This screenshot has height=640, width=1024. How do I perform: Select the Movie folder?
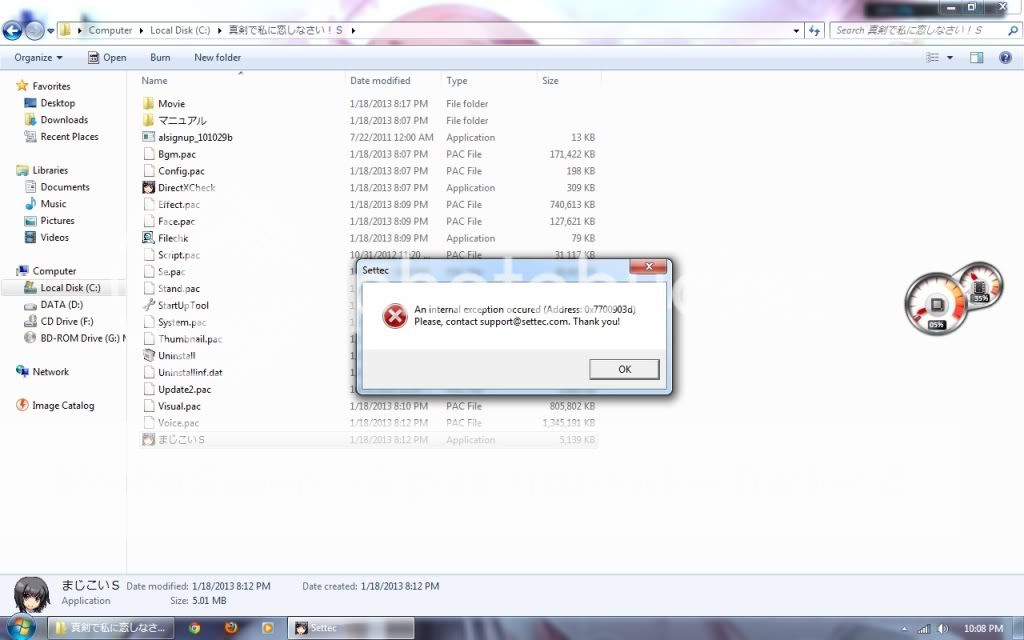tap(171, 104)
